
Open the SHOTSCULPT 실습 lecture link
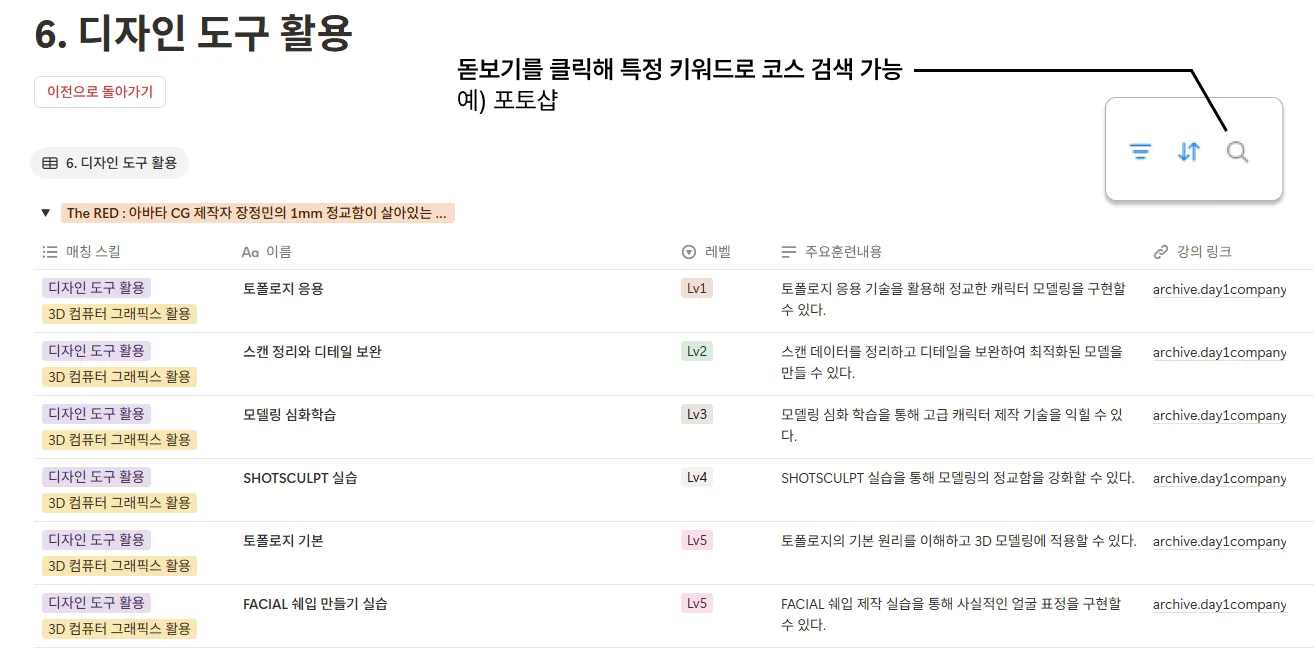1219,479
